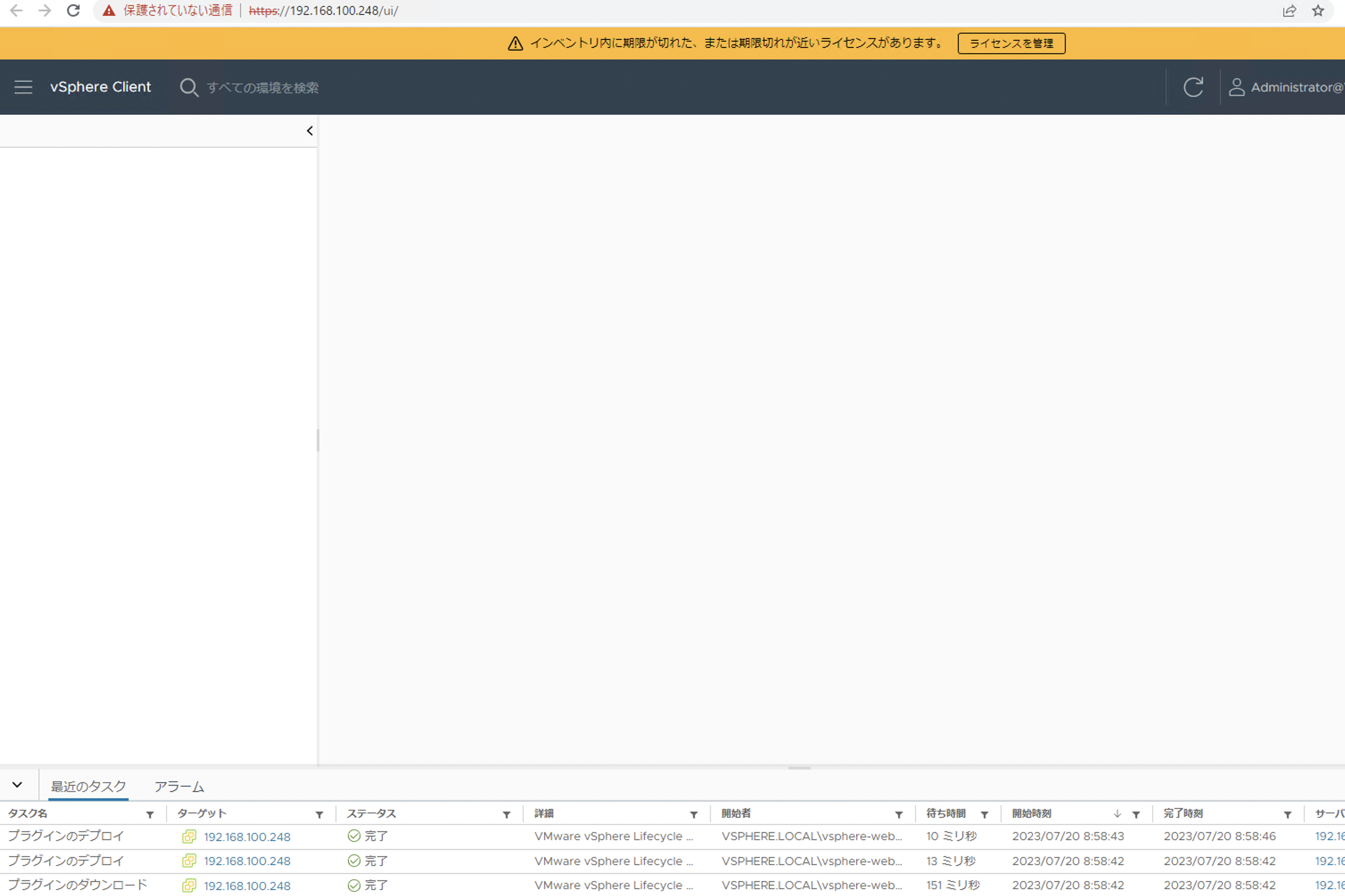The width and height of the screenshot is (1345, 896).
Task: Click the search magnifier icon
Action: pos(189,87)
